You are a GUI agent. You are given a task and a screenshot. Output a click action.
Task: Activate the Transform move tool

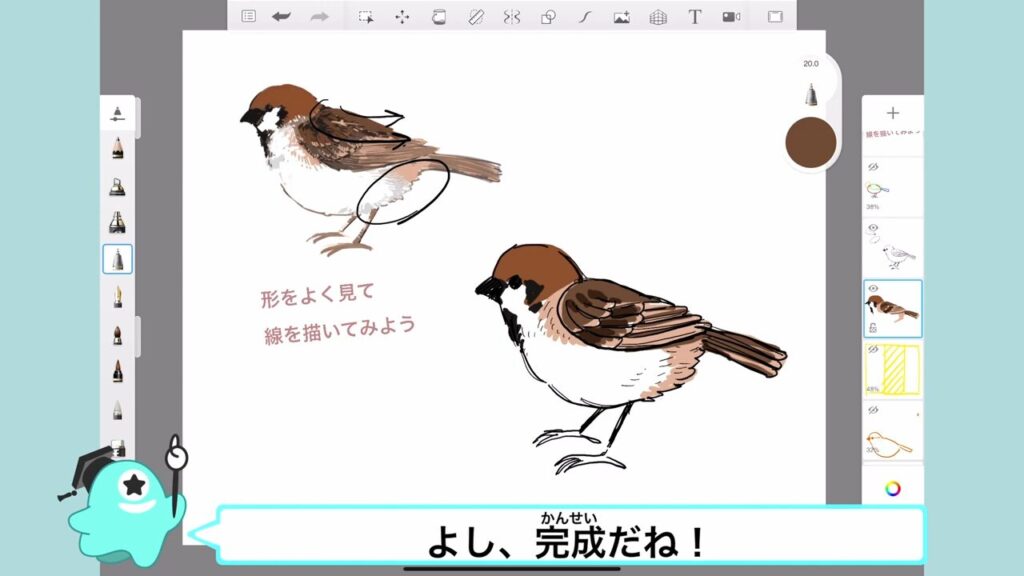(402, 16)
